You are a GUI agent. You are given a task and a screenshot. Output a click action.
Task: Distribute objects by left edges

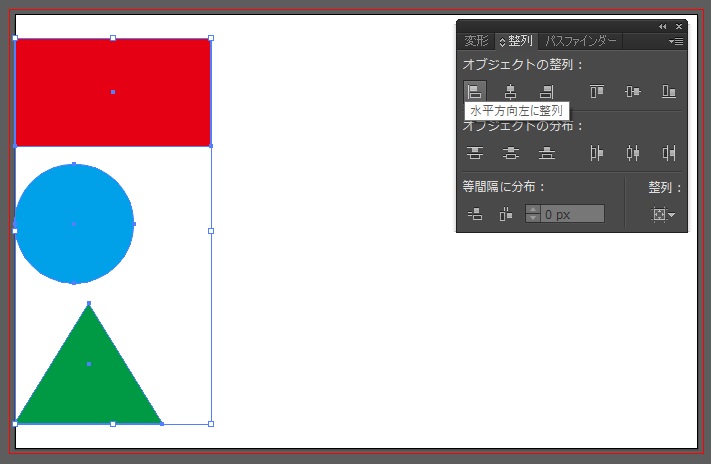[597, 153]
